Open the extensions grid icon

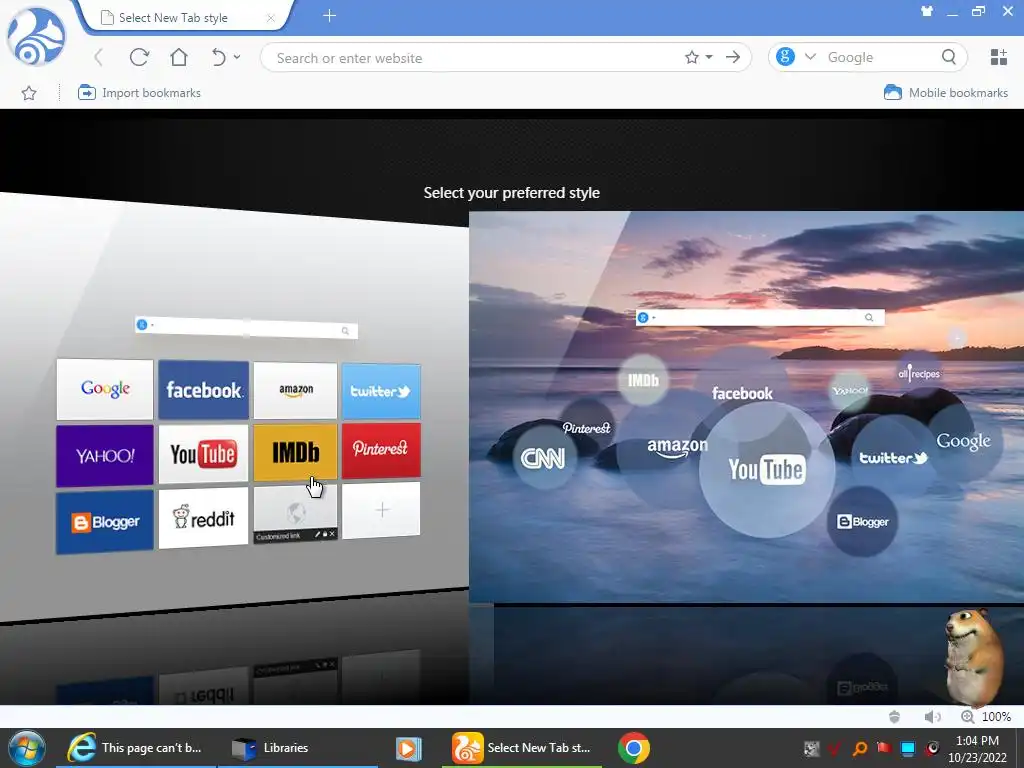point(999,57)
